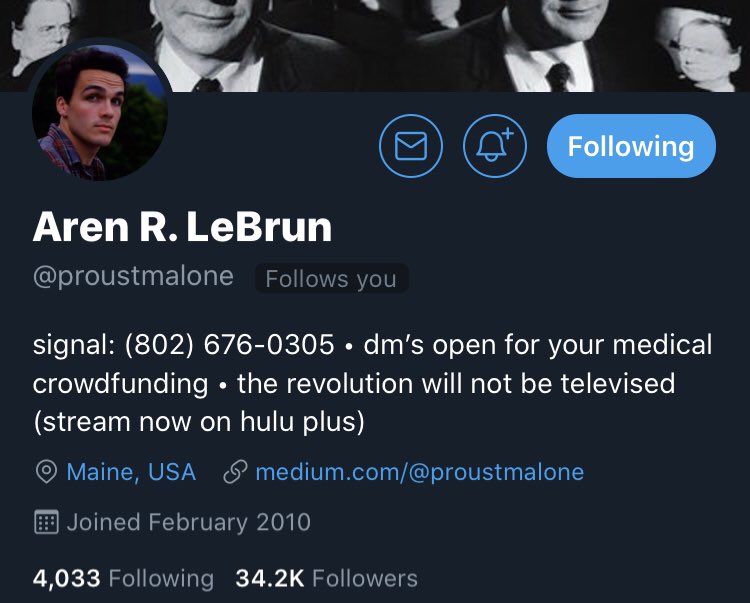Click the bio text about hulu plus
Viewport: 750px width, 603px height.
199,422
